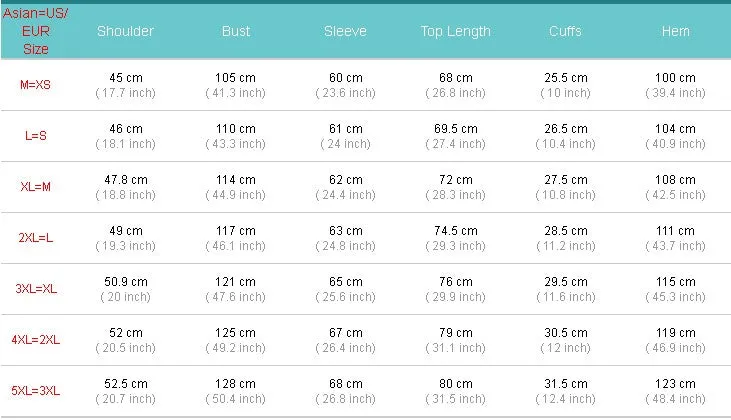Click the 4XL=2XL size row label
Viewport: 731px width, 420px height.
click(35, 340)
